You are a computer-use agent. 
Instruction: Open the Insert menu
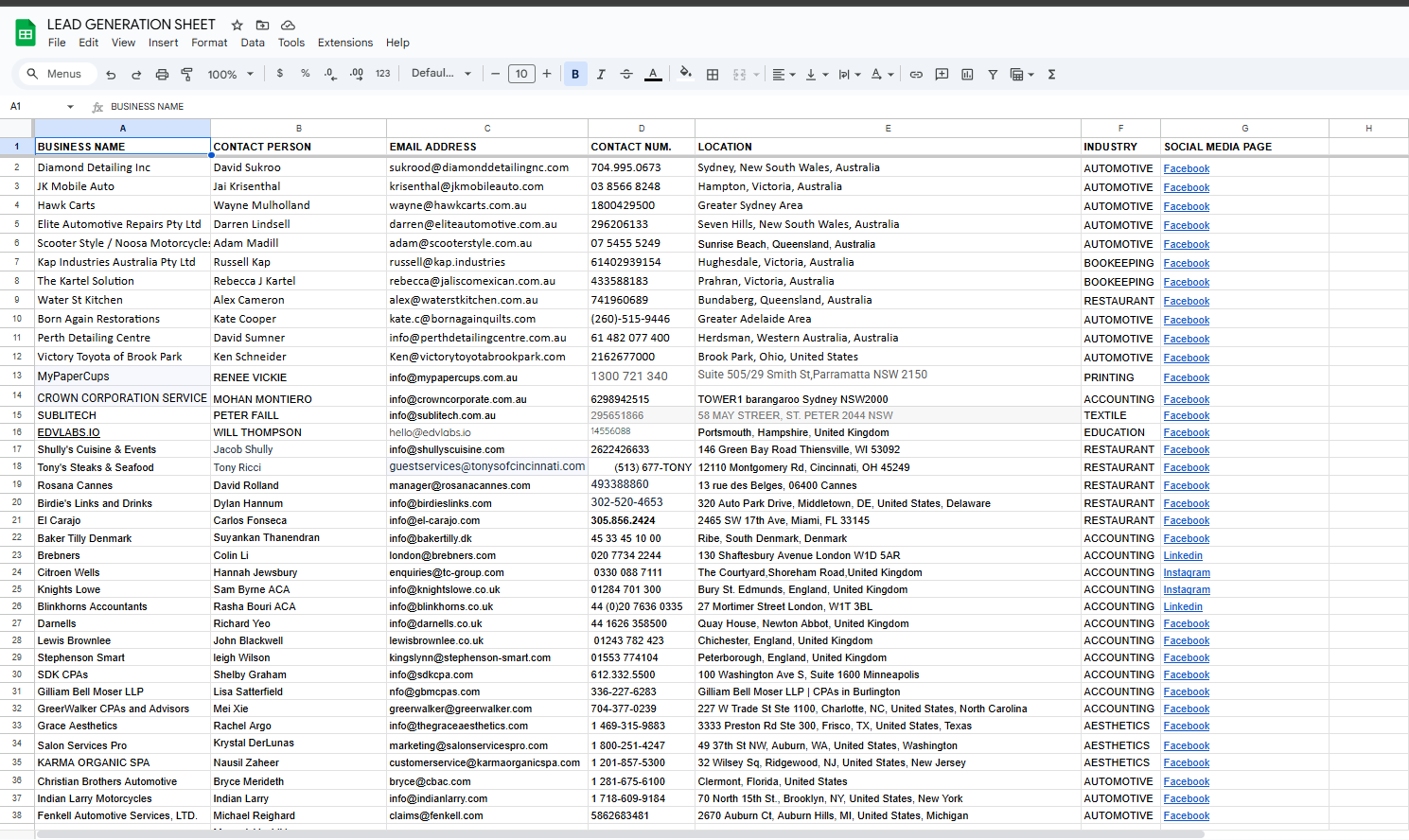click(x=163, y=43)
